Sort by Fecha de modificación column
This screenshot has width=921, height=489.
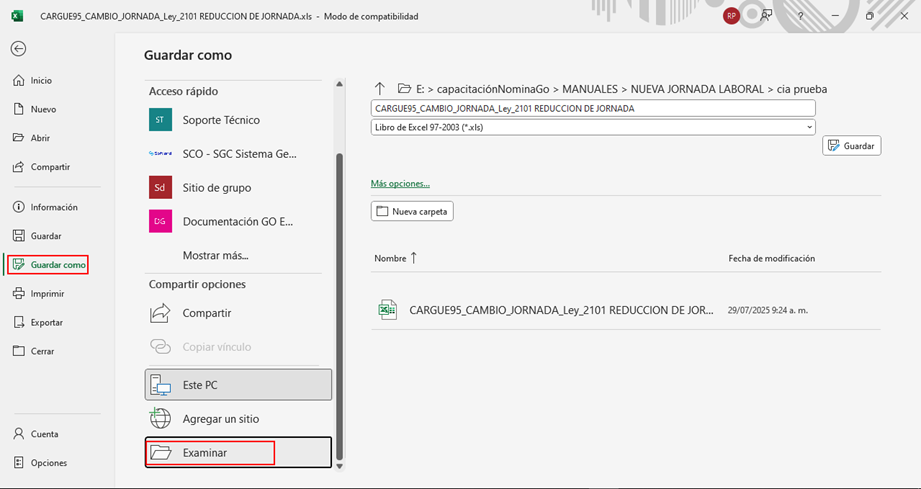tap(771, 258)
